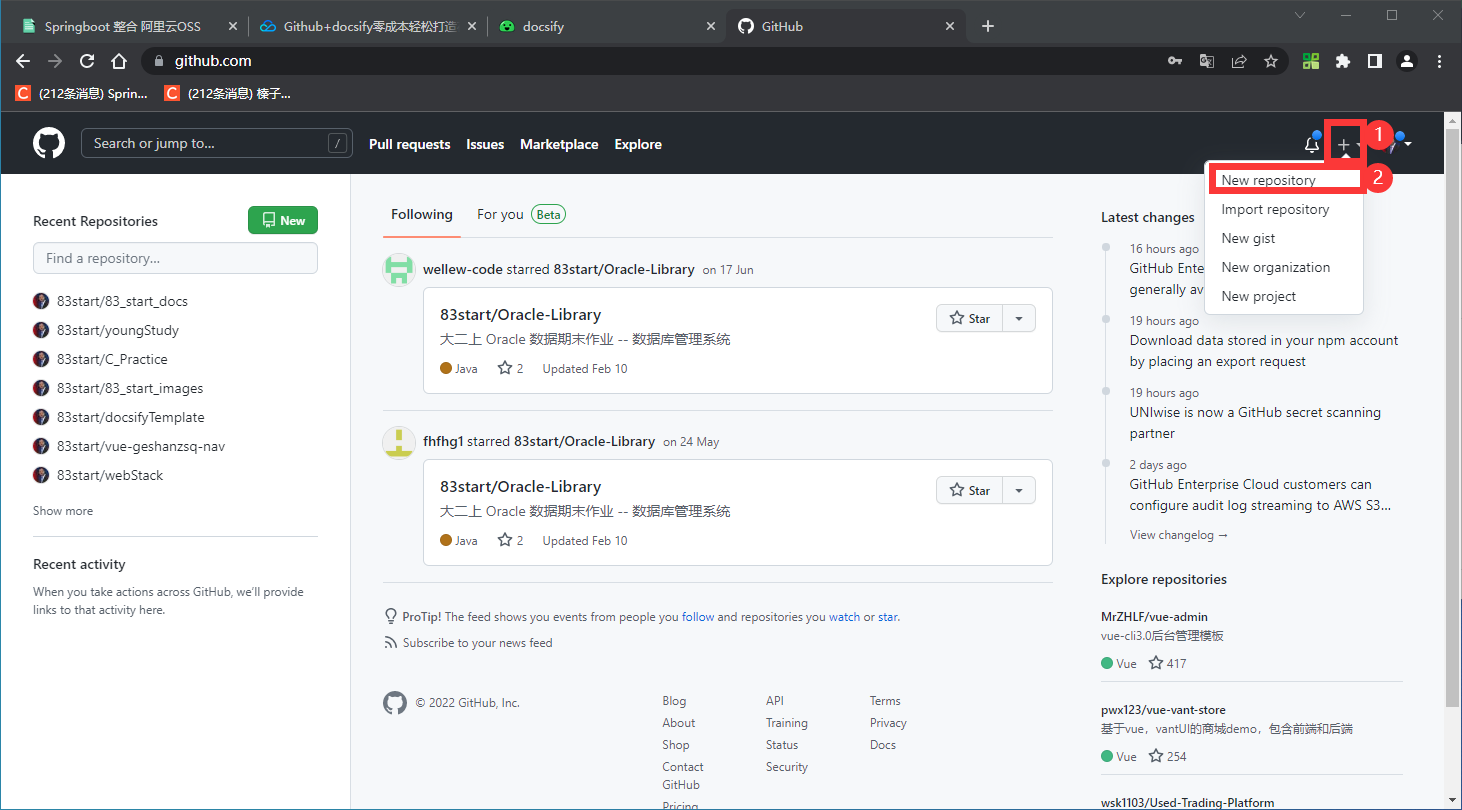Click the search tabs chevron in title bar
This screenshot has height=810, width=1462.
[x=1300, y=15]
